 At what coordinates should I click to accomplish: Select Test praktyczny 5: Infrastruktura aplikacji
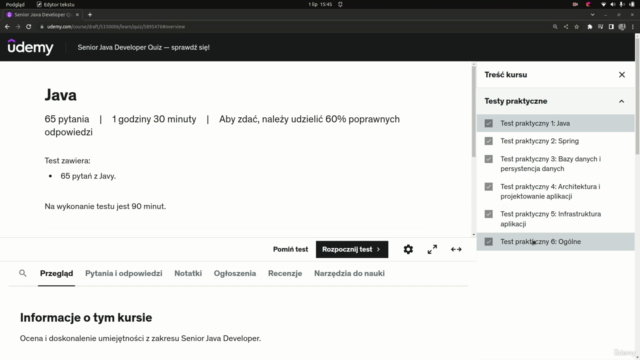pyautogui.click(x=556, y=219)
